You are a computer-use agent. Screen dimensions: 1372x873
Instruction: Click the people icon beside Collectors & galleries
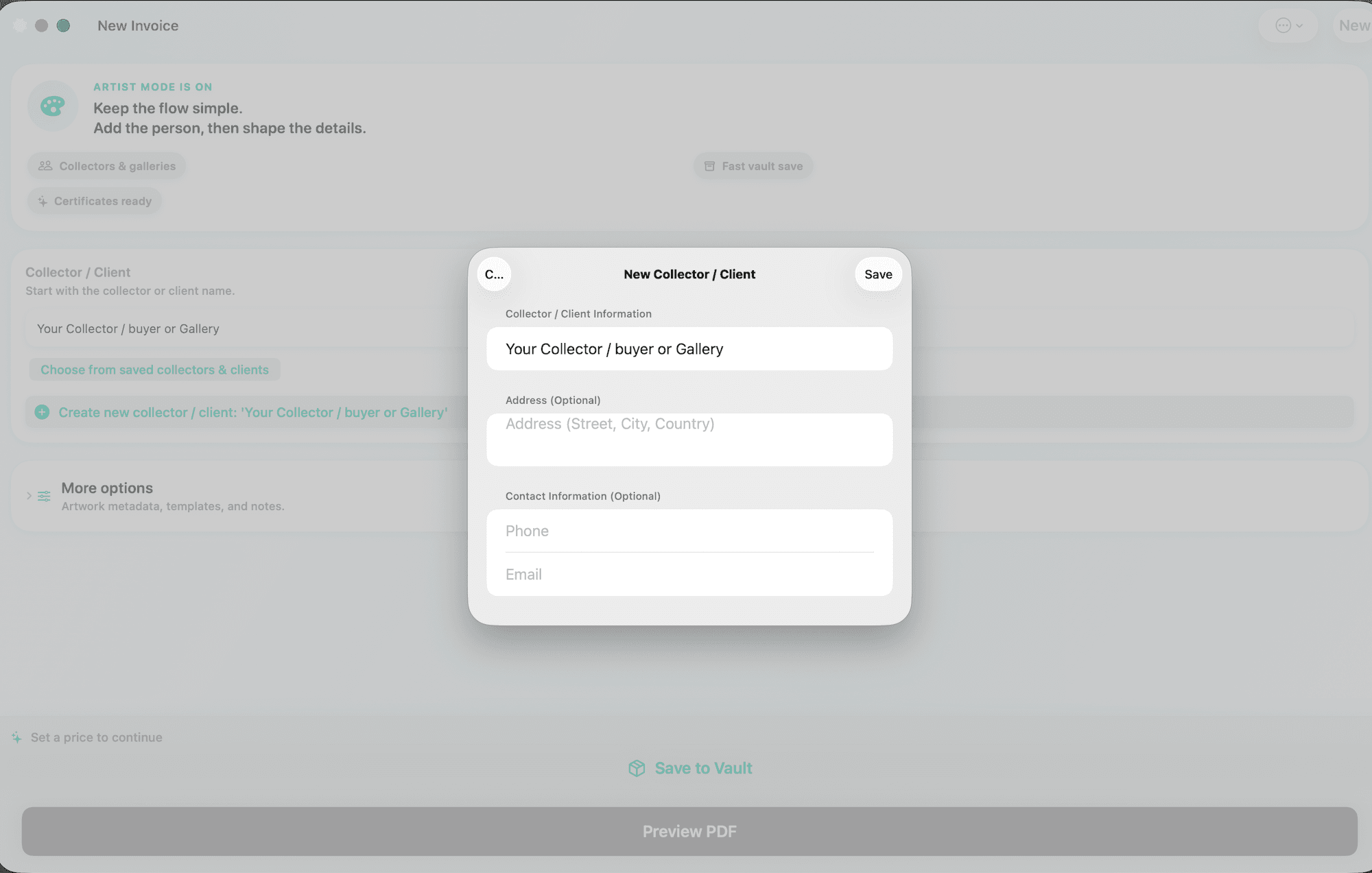pyautogui.click(x=45, y=166)
